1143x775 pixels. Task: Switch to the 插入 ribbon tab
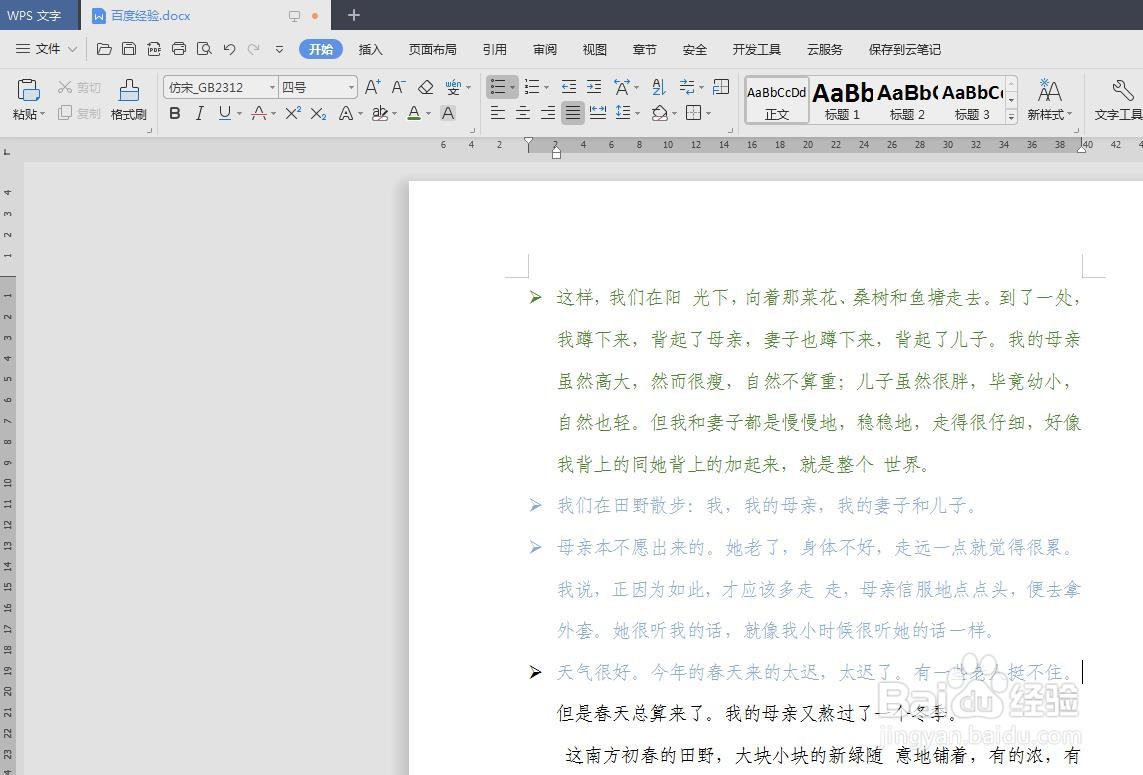(370, 49)
